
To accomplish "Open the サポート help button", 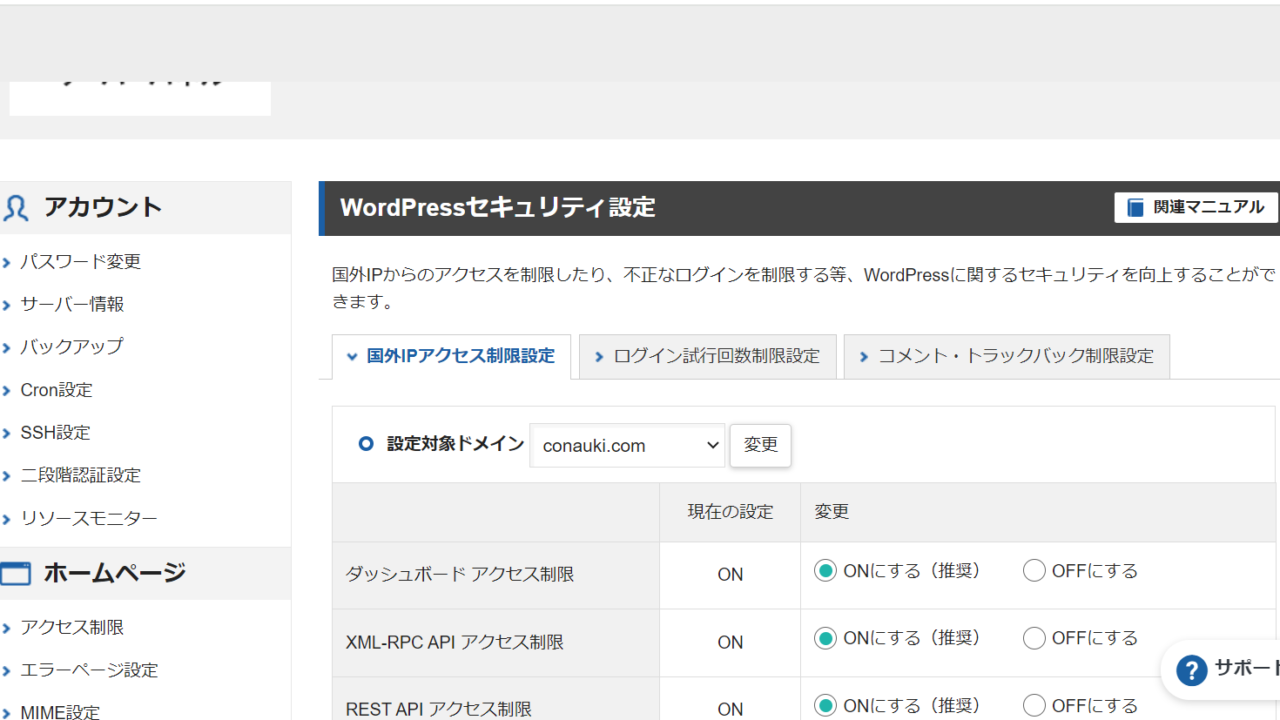I will point(1222,670).
